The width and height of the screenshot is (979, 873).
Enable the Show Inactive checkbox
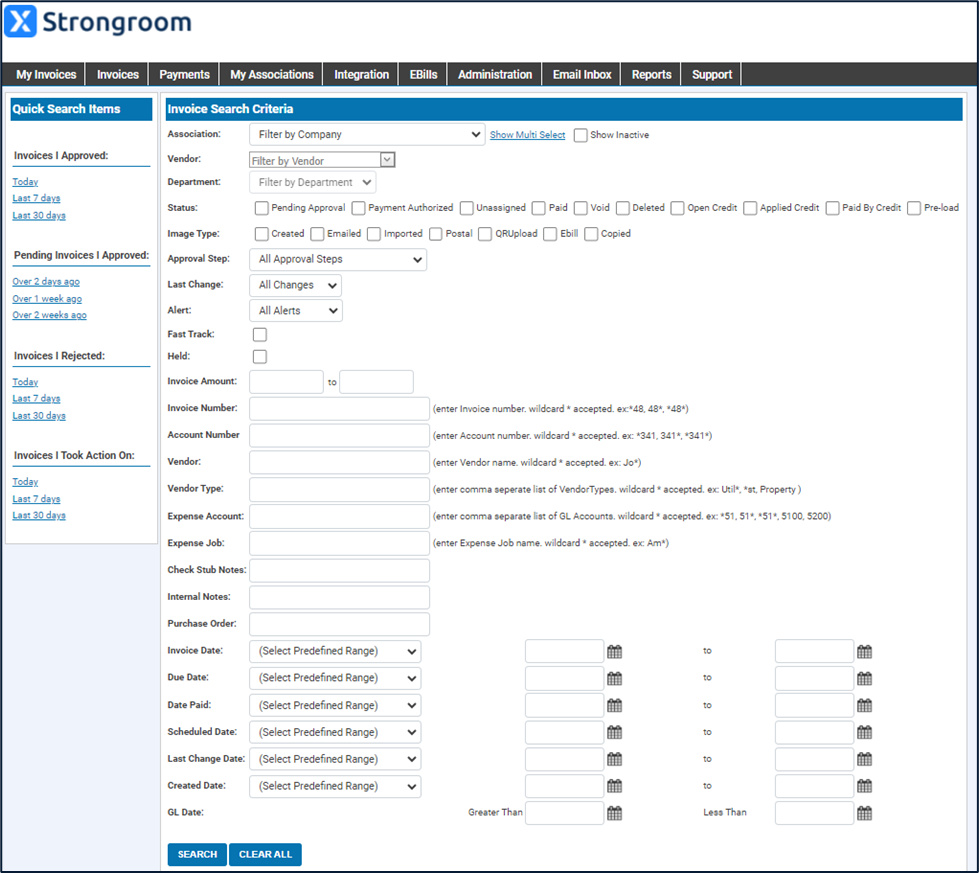581,135
